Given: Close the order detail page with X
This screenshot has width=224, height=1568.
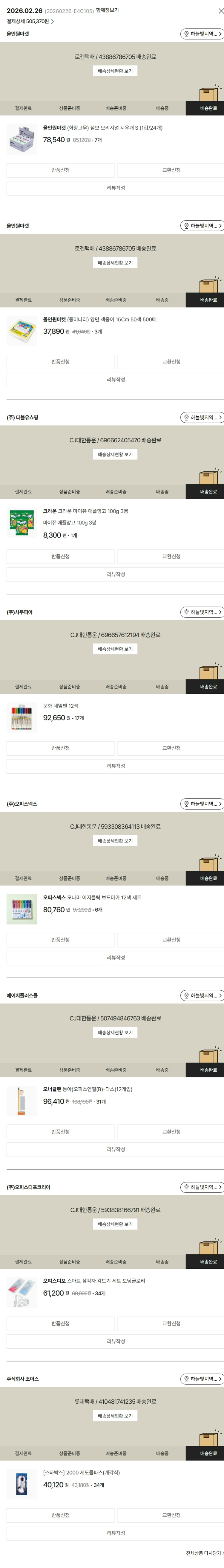Looking at the screenshot, I should point(220,11).
